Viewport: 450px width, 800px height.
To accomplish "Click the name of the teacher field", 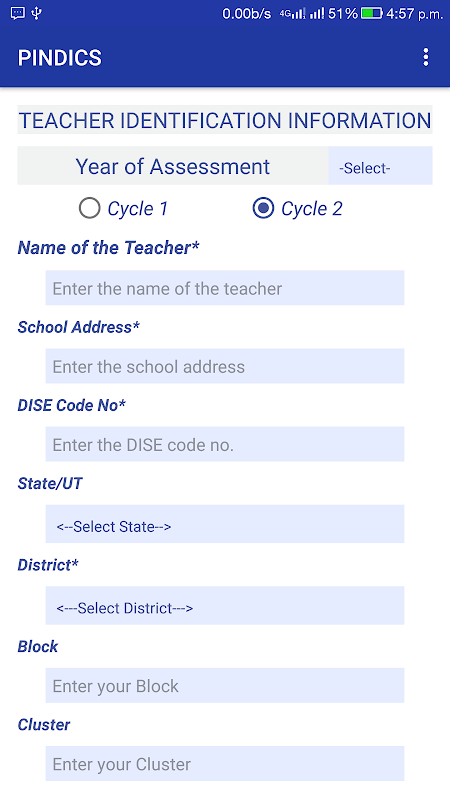I will click(x=225, y=288).
